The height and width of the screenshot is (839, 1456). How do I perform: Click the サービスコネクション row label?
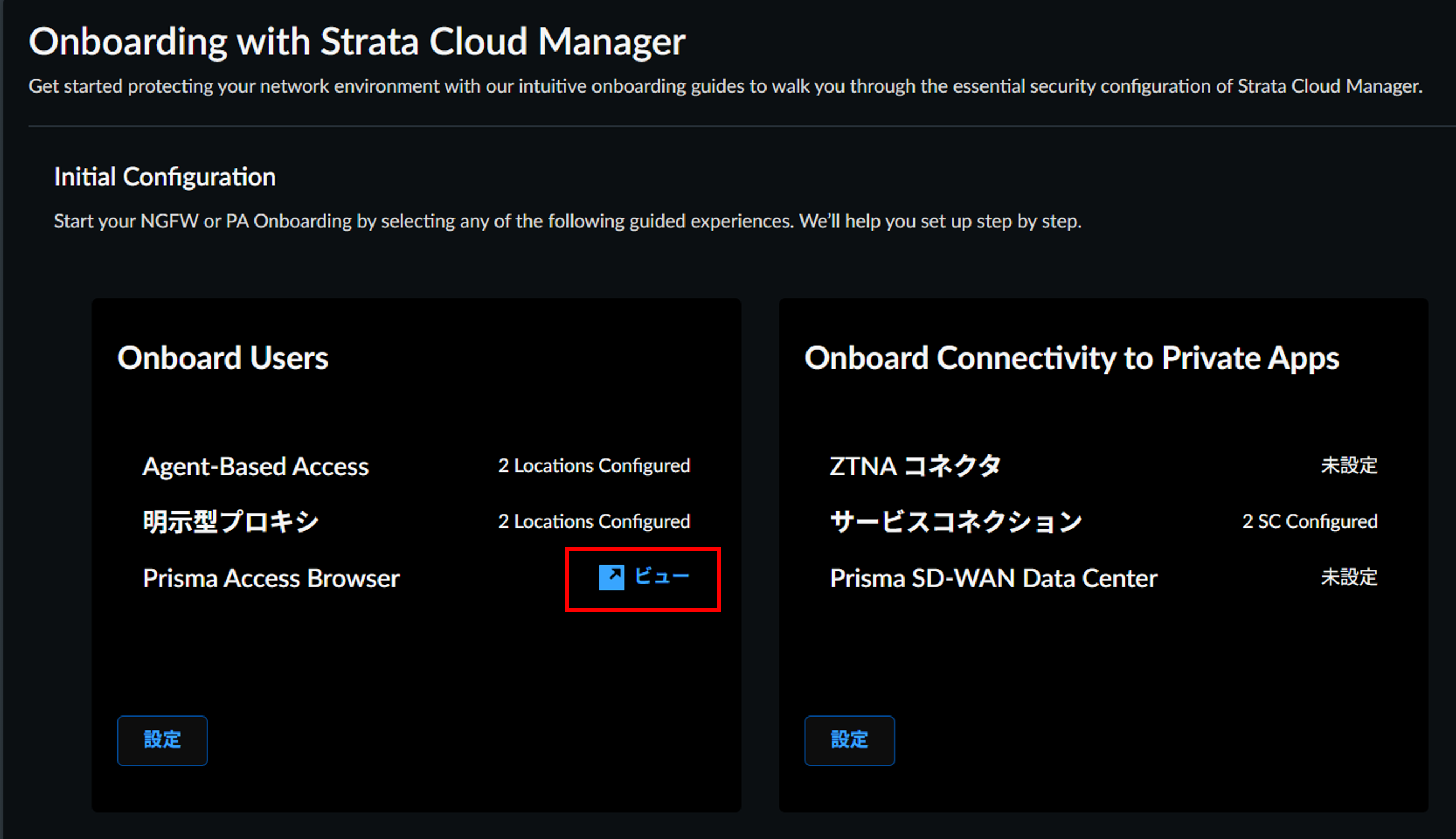coord(956,522)
